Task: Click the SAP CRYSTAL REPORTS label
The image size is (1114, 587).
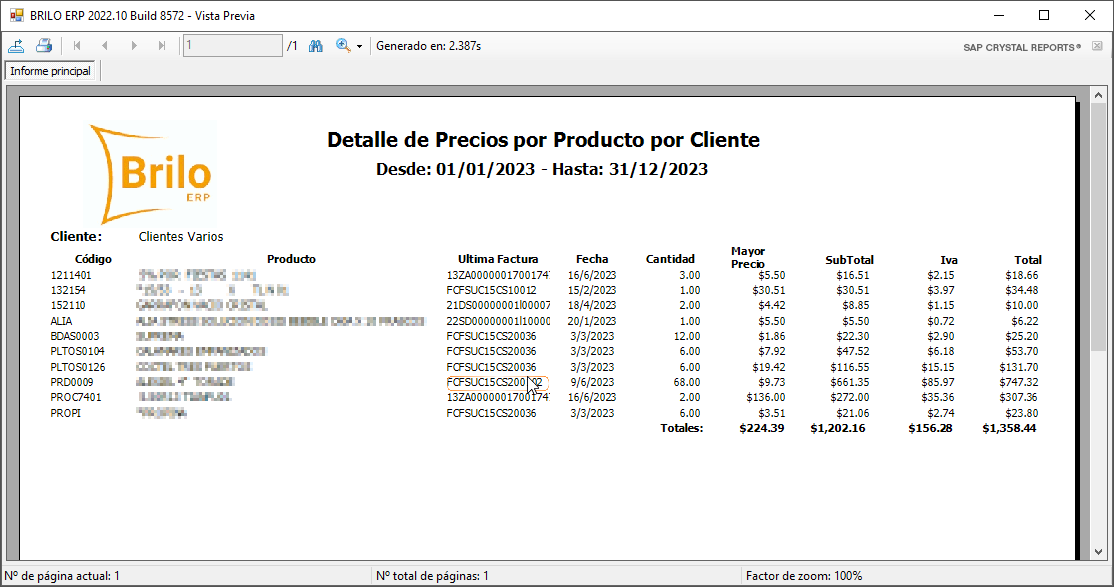Action: pyautogui.click(x=1021, y=46)
